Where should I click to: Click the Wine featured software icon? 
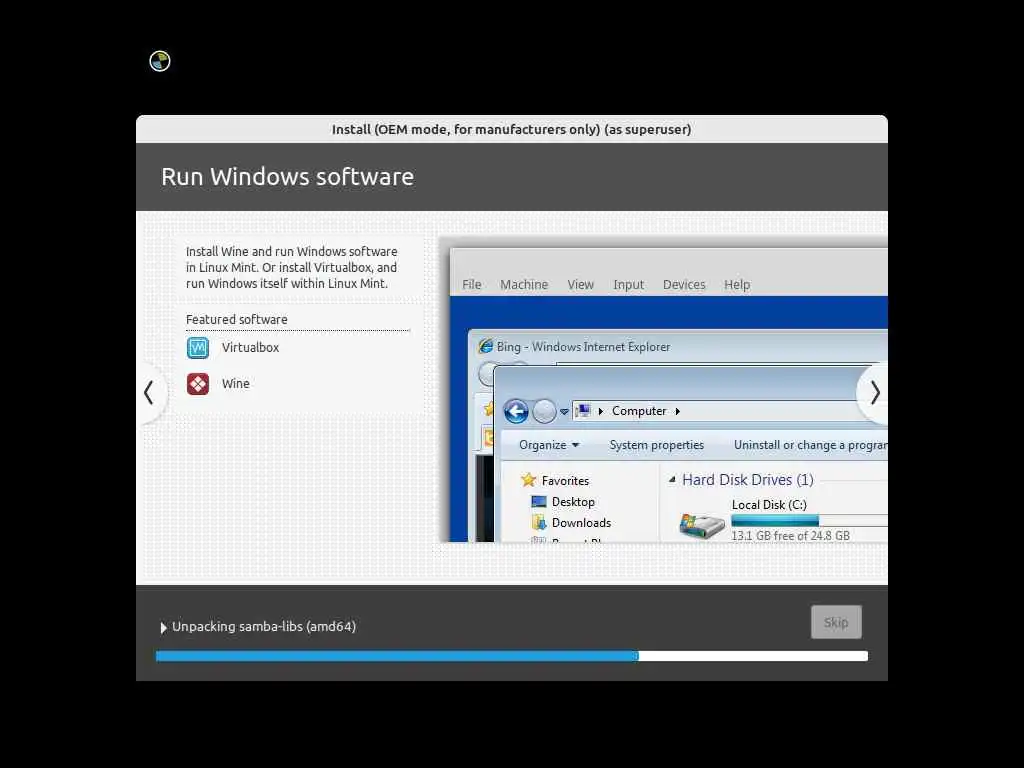198,384
